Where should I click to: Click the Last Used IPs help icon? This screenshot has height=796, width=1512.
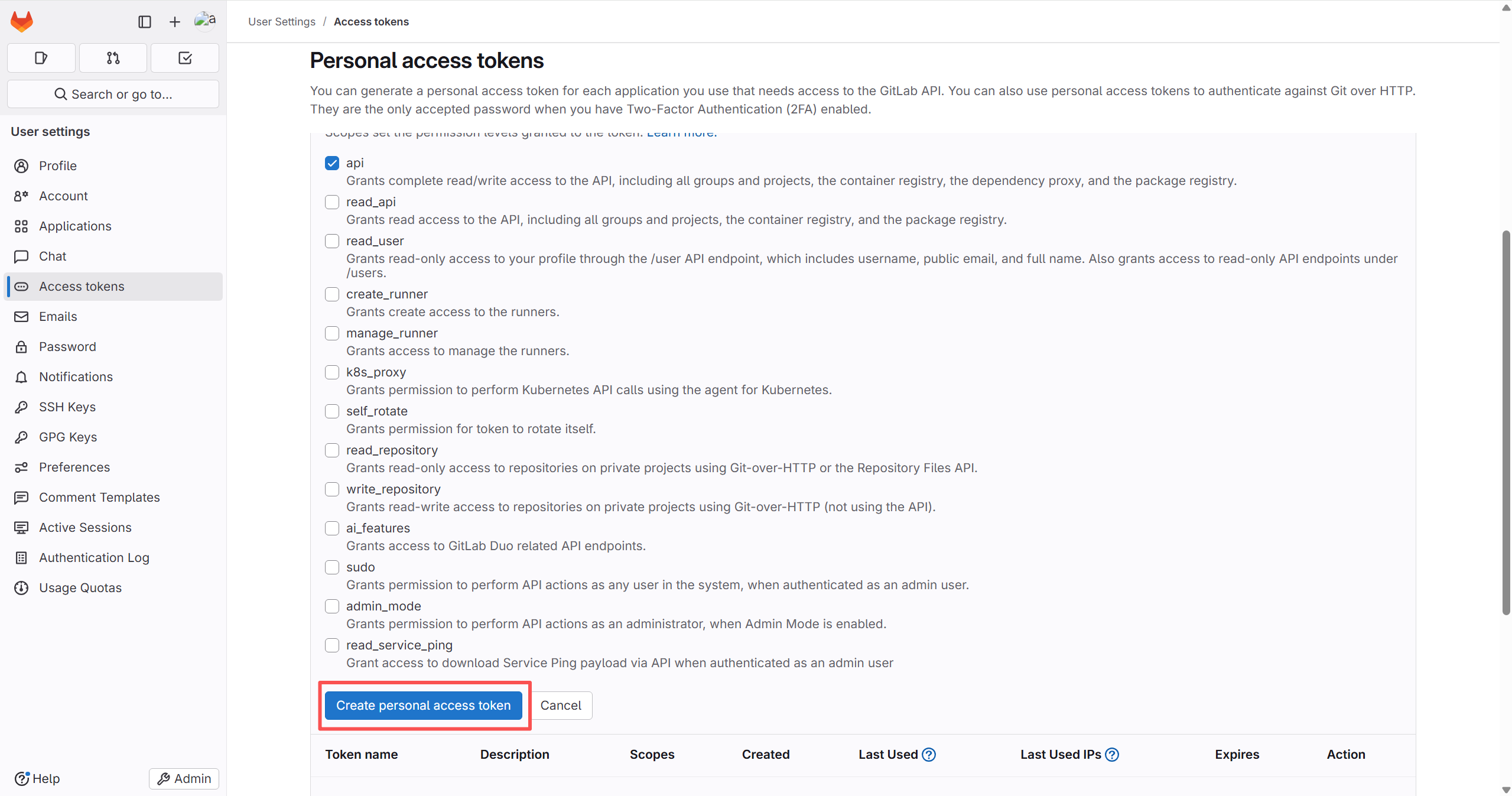pyautogui.click(x=1112, y=755)
